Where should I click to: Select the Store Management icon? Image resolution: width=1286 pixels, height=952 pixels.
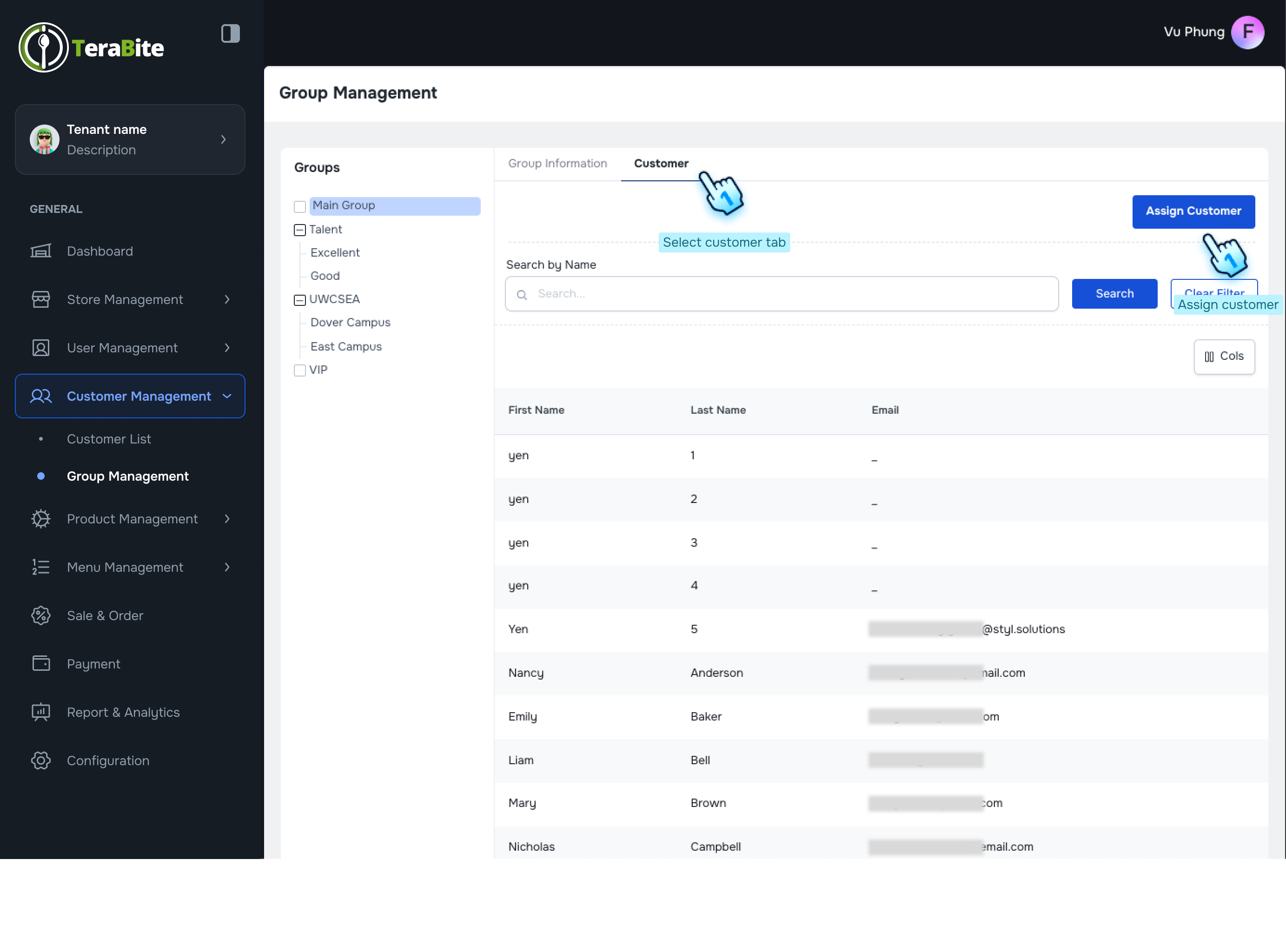pos(41,299)
